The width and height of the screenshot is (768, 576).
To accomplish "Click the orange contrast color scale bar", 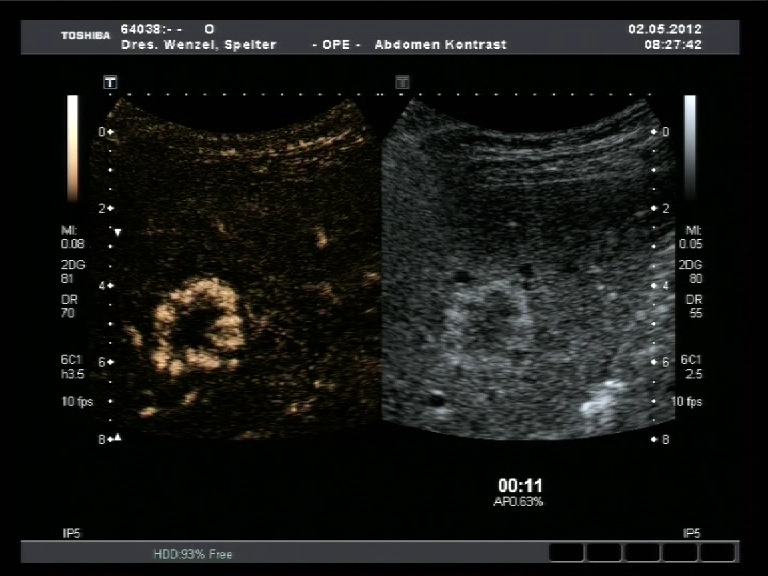I will tap(72, 148).
